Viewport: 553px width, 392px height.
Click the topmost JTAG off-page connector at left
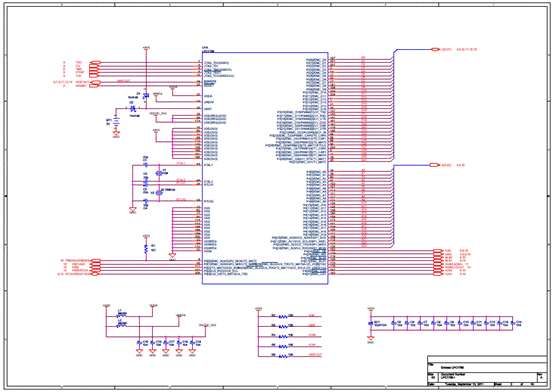click(95, 62)
